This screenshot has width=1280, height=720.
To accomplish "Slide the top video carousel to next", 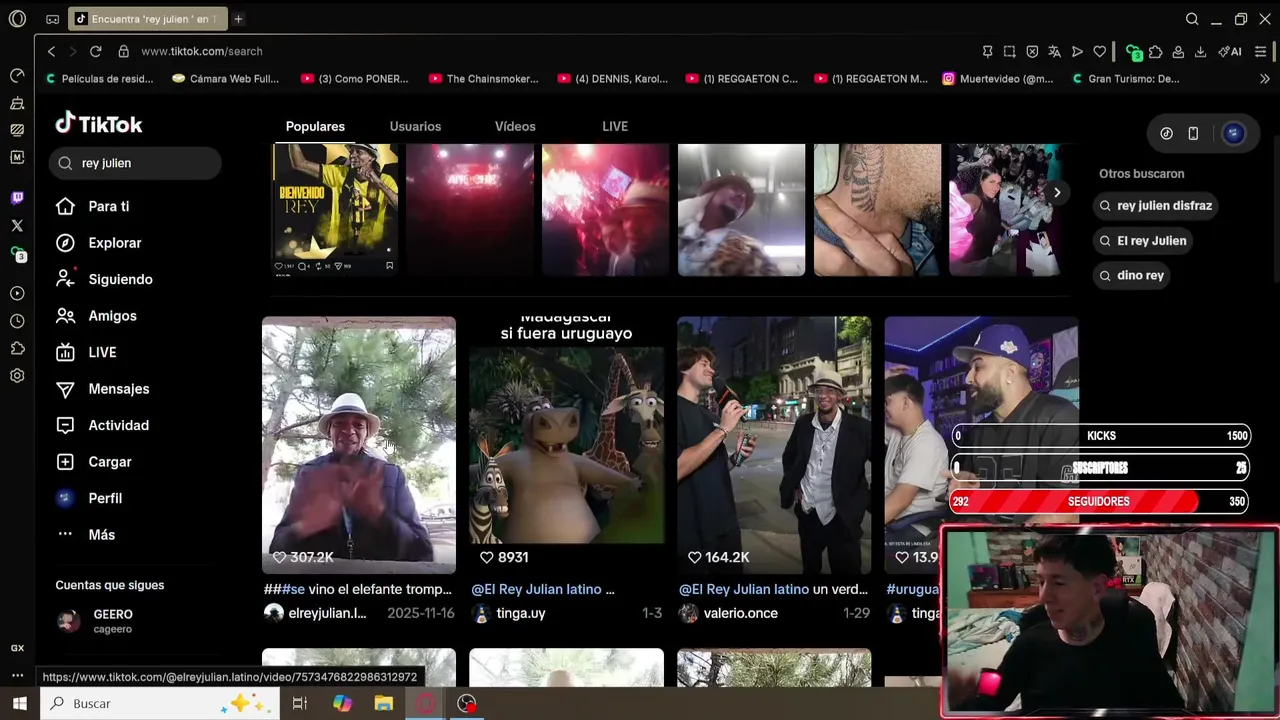I will 1057,193.
